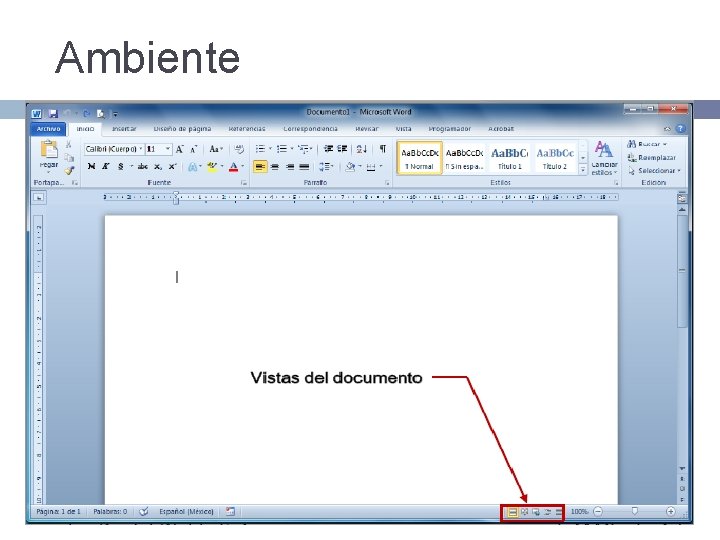Click the Cut scissors icon
The image size is (720, 540).
(68, 145)
